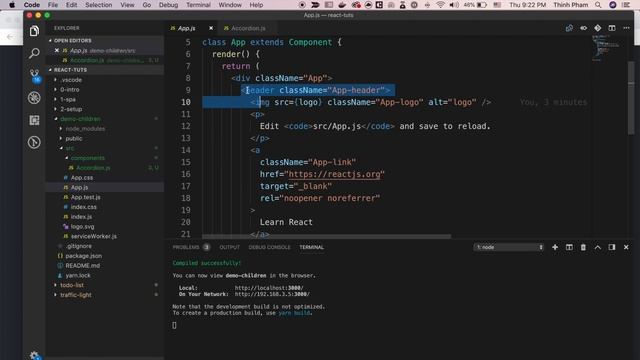Toggle file blame eye icon in editor toolbar

tap(583, 28)
